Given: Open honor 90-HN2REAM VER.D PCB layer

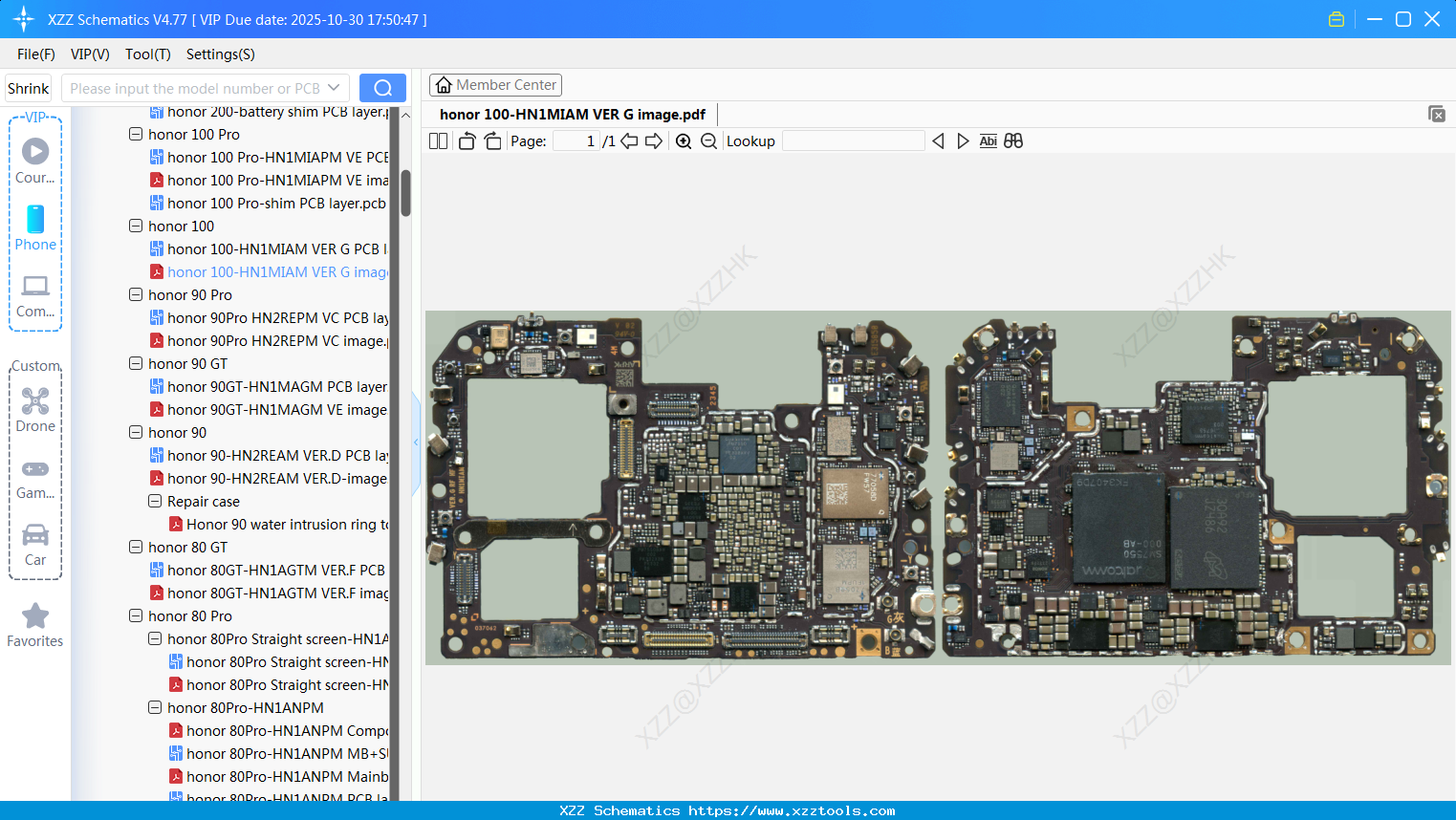Looking at the screenshot, I should click(x=269, y=456).
